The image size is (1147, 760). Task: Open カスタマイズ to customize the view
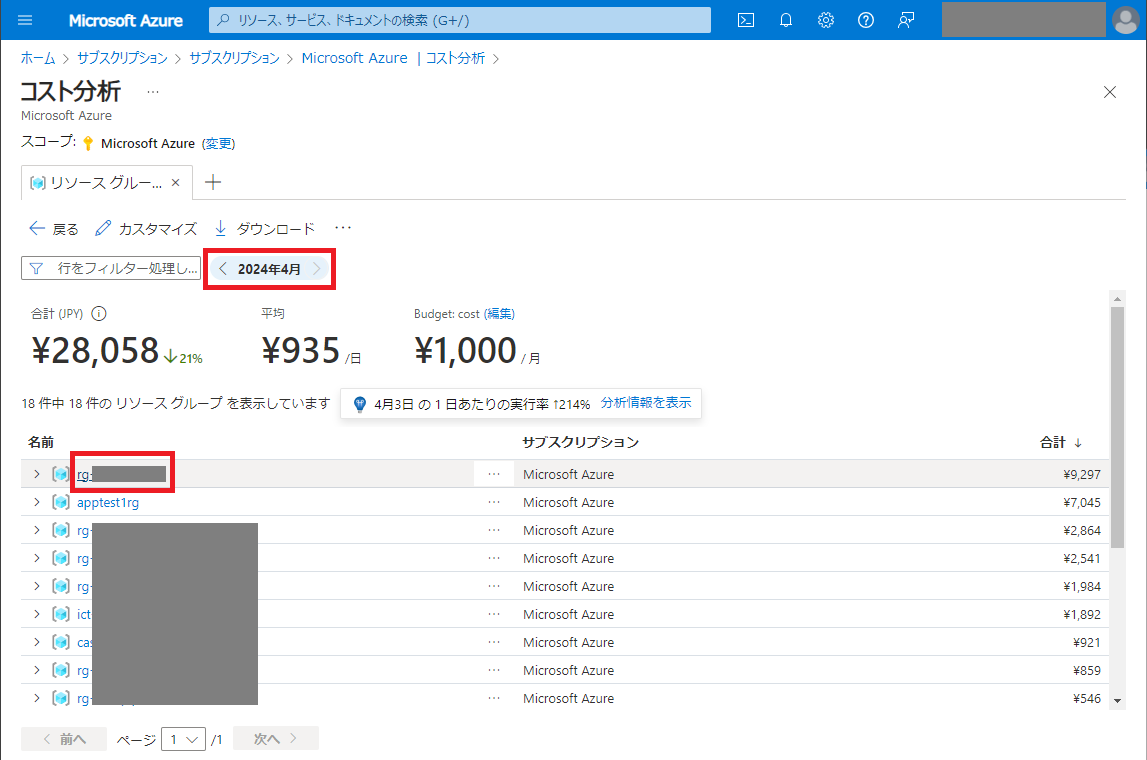click(x=146, y=229)
